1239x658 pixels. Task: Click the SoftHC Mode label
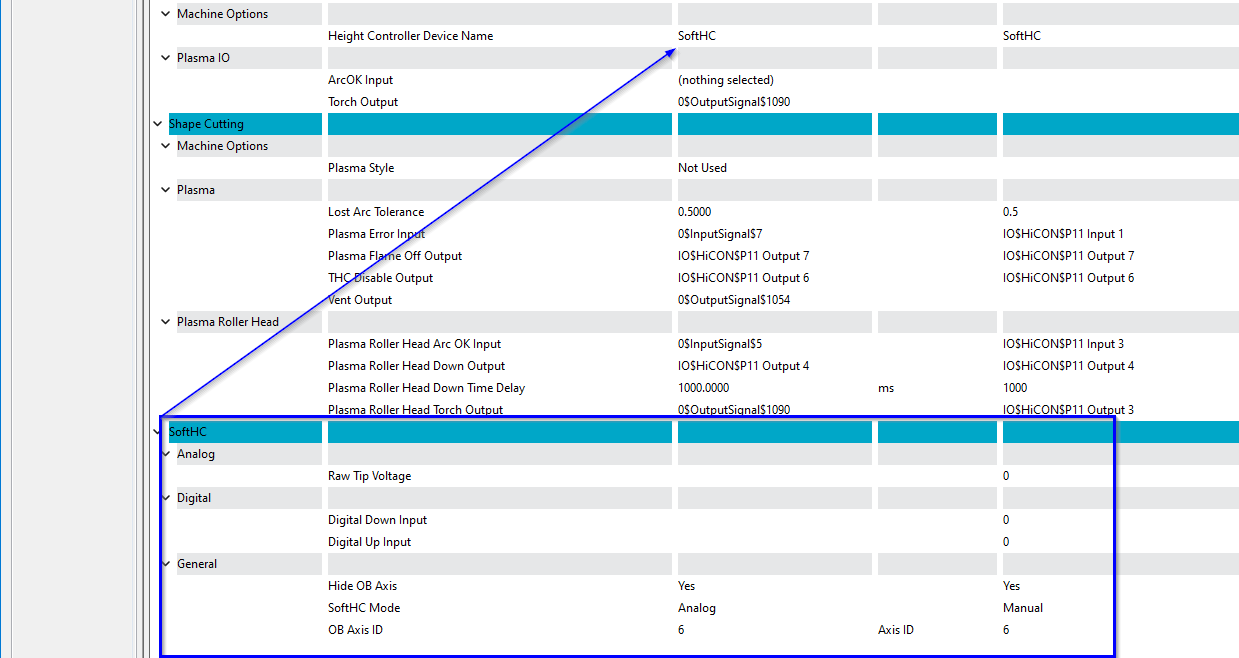(x=364, y=608)
